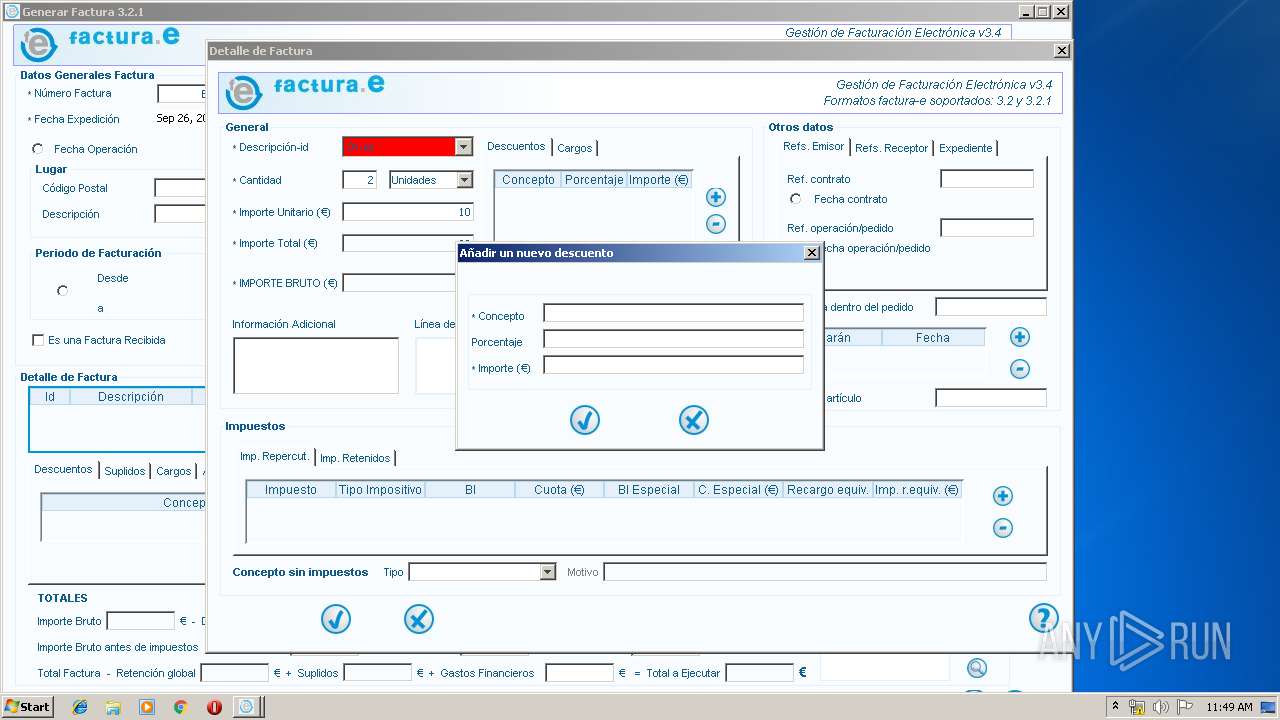1280x720 pixels.
Task: Open the Unidades dropdown
Action: (x=464, y=180)
